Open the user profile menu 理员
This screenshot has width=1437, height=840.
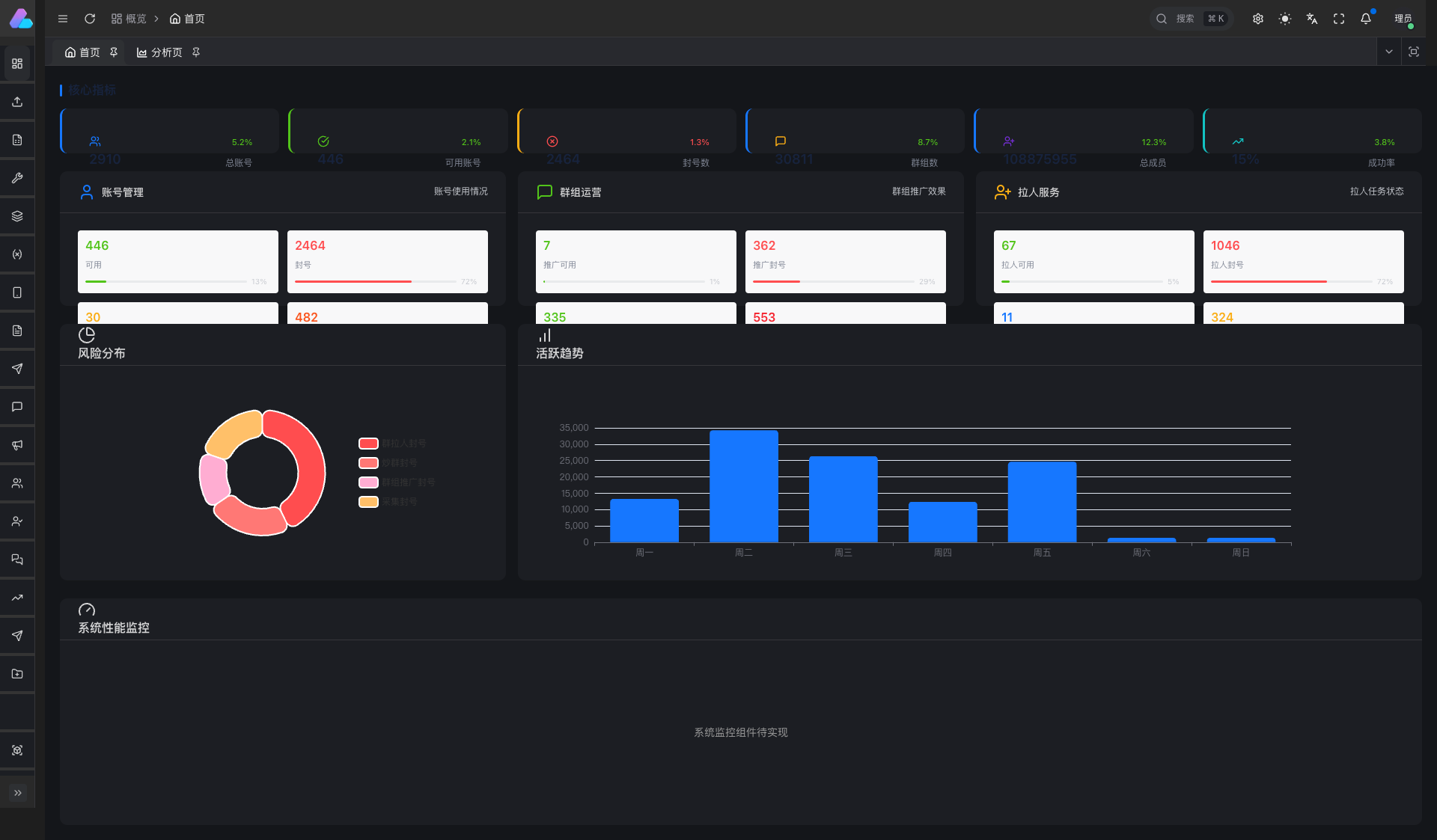click(x=1403, y=19)
